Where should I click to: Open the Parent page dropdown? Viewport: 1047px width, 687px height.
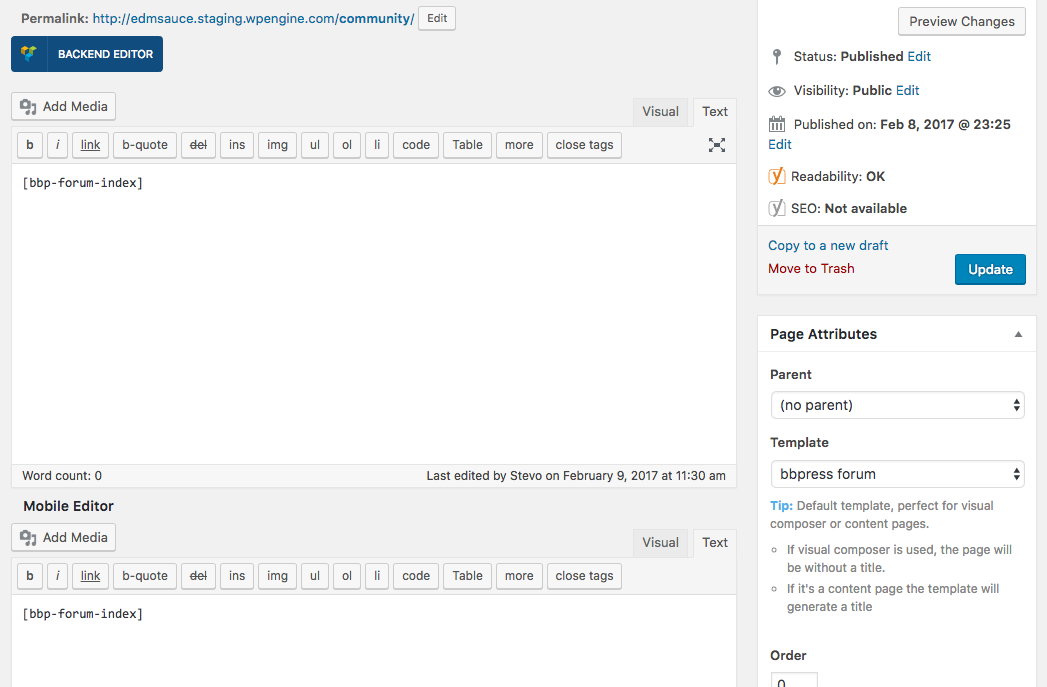click(x=897, y=405)
